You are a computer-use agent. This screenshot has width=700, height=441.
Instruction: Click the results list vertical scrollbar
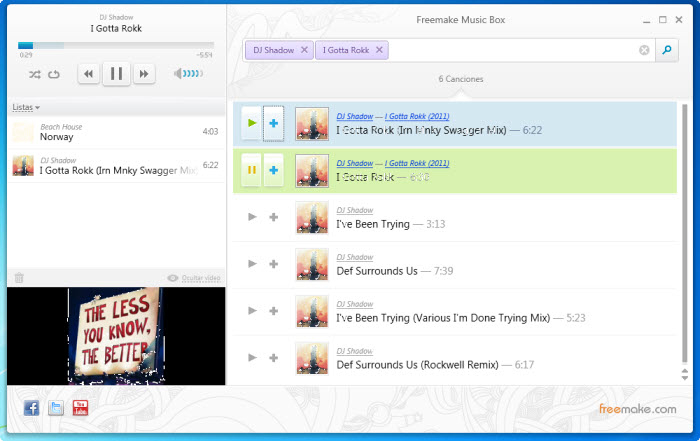tap(684, 233)
